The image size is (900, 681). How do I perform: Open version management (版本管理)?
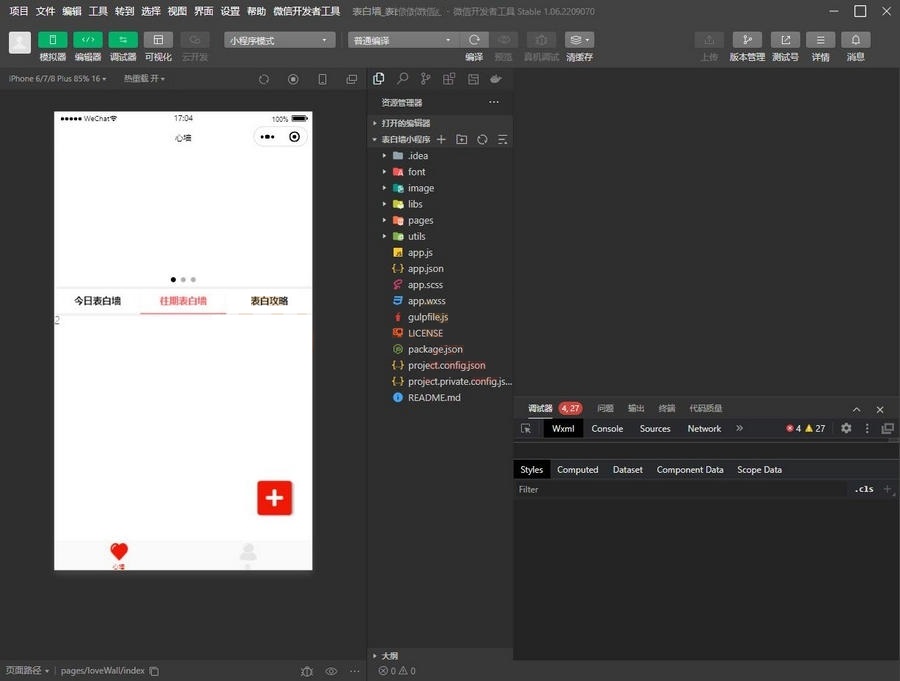[x=747, y=40]
